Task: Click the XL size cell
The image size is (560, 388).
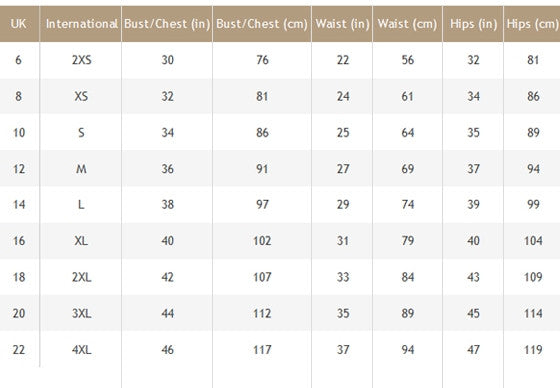Action: click(x=81, y=241)
